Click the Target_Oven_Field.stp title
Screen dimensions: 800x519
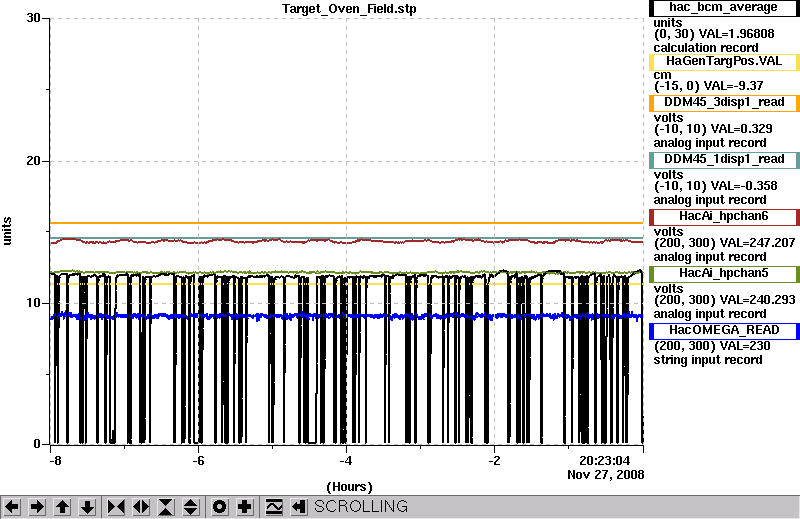[x=349, y=9]
